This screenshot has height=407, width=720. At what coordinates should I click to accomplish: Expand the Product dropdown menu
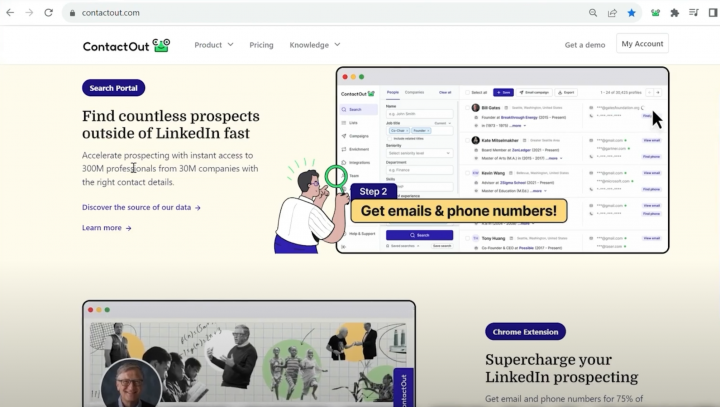(x=214, y=45)
